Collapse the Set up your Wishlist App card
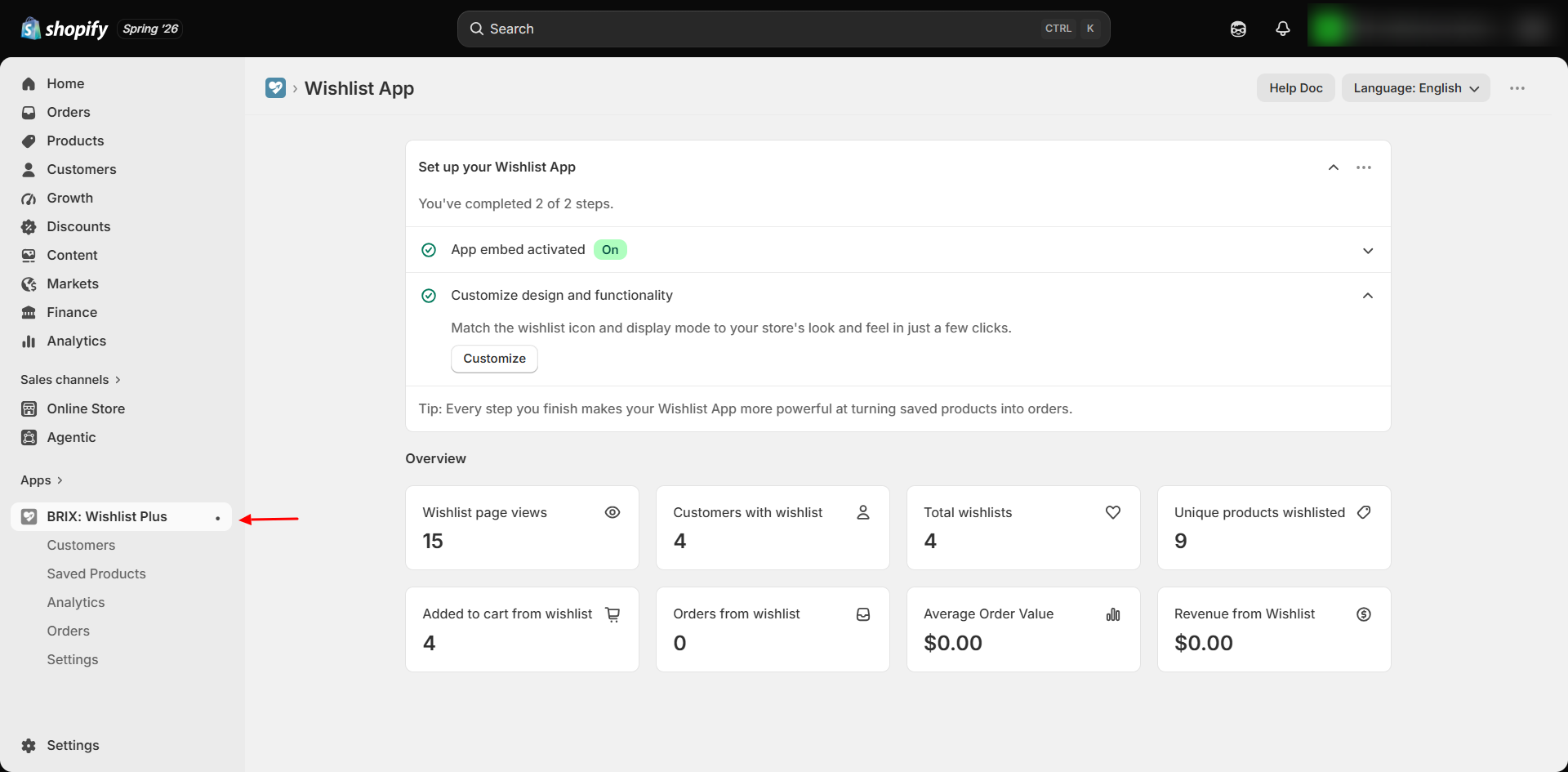This screenshot has width=1568, height=772. [x=1334, y=167]
